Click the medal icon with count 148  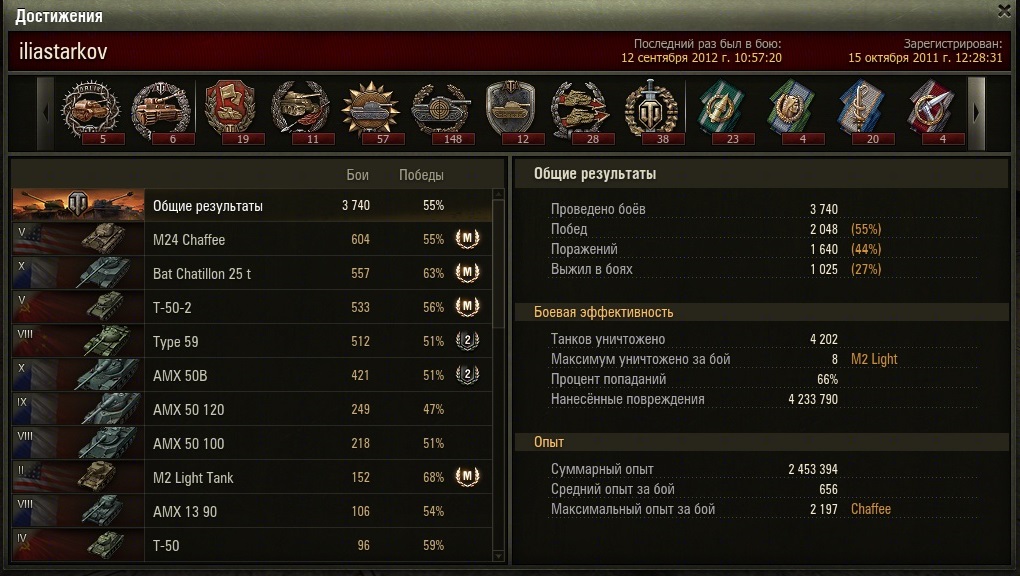pyautogui.click(x=440, y=112)
